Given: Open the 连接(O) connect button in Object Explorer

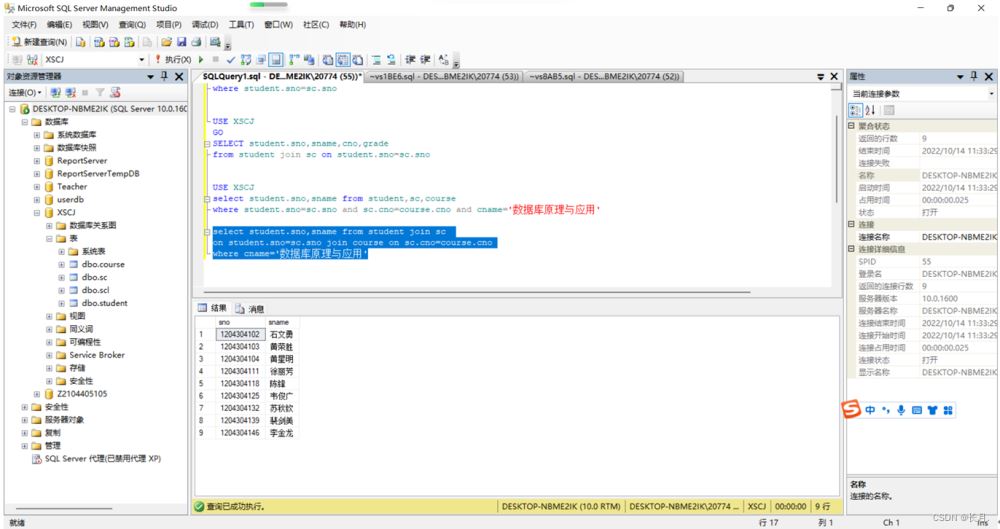Looking at the screenshot, I should coord(24,92).
